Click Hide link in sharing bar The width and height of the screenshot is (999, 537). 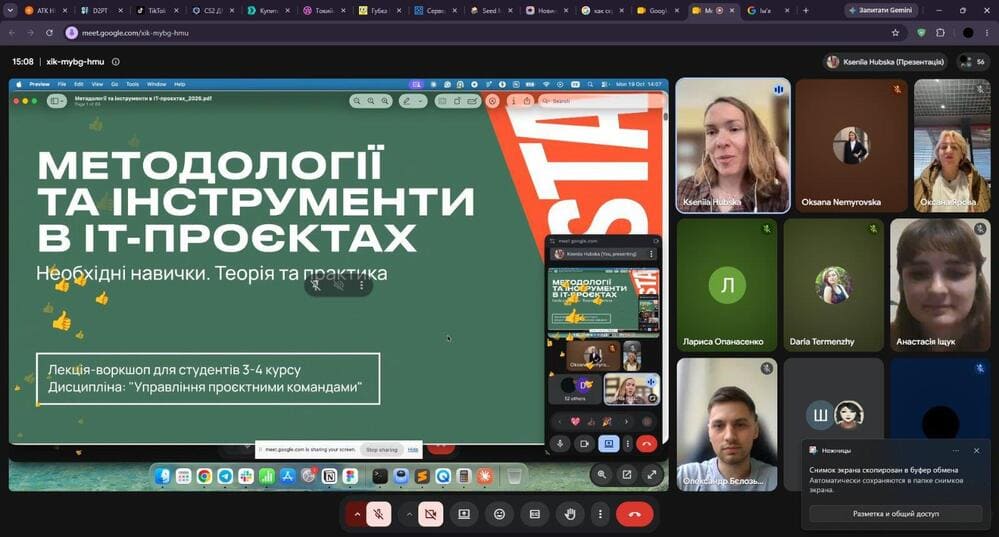413,450
